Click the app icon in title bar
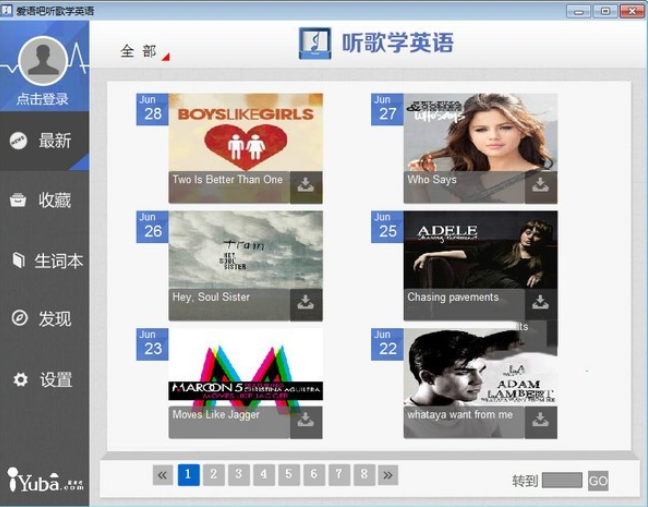This screenshot has width=648, height=507. coord(7,10)
